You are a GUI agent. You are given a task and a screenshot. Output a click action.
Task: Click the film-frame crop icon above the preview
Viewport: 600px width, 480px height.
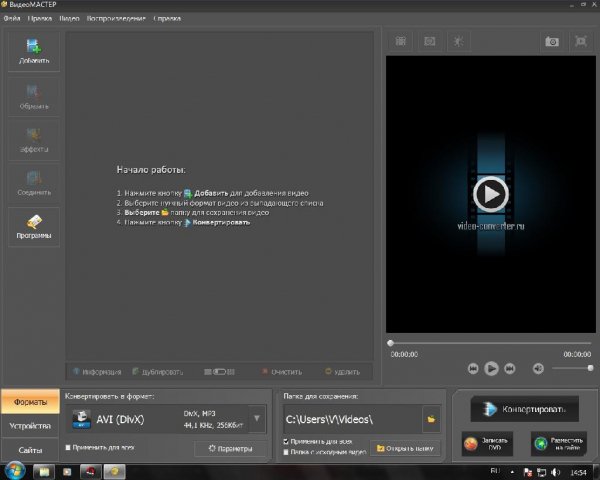[x=400, y=41]
